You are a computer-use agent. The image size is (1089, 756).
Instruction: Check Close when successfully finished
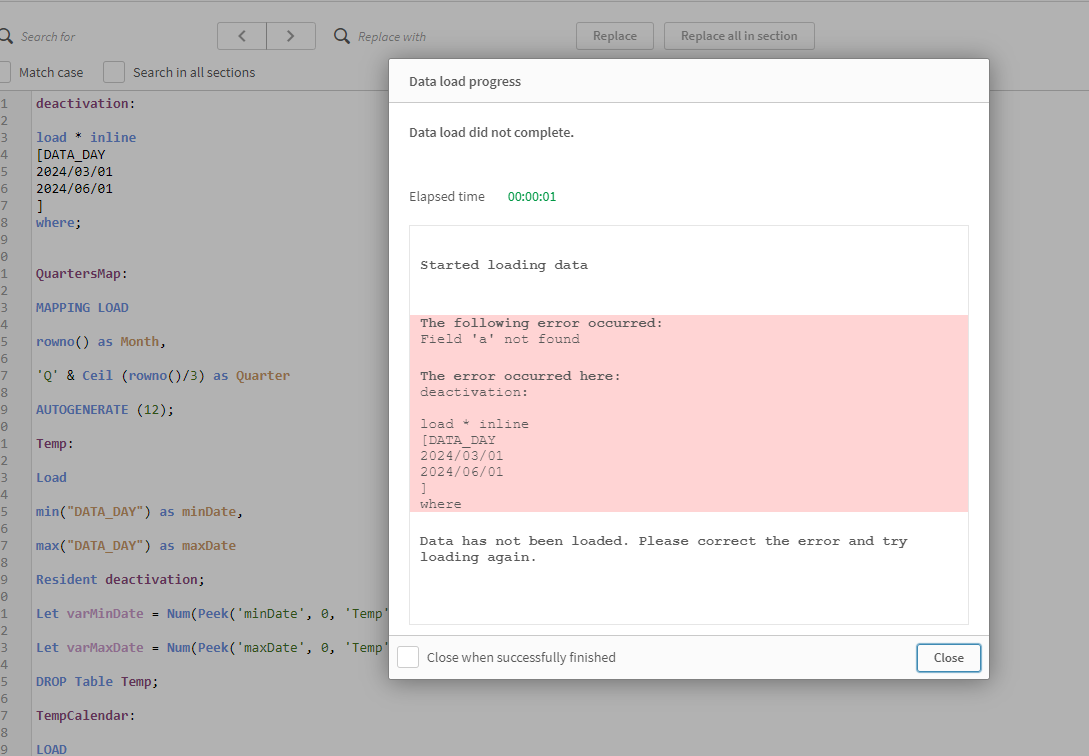pyautogui.click(x=408, y=657)
